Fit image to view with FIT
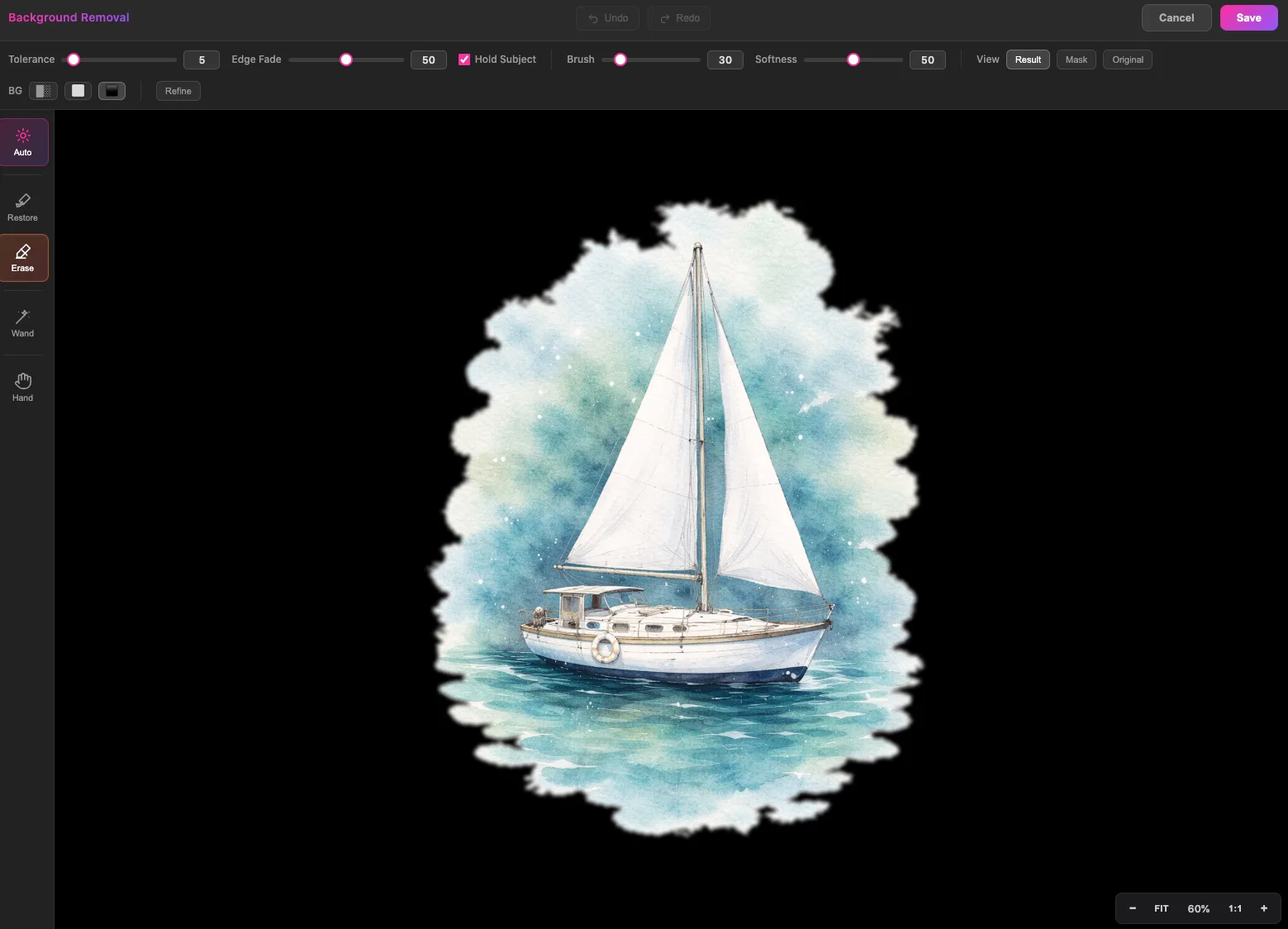 coord(1162,908)
